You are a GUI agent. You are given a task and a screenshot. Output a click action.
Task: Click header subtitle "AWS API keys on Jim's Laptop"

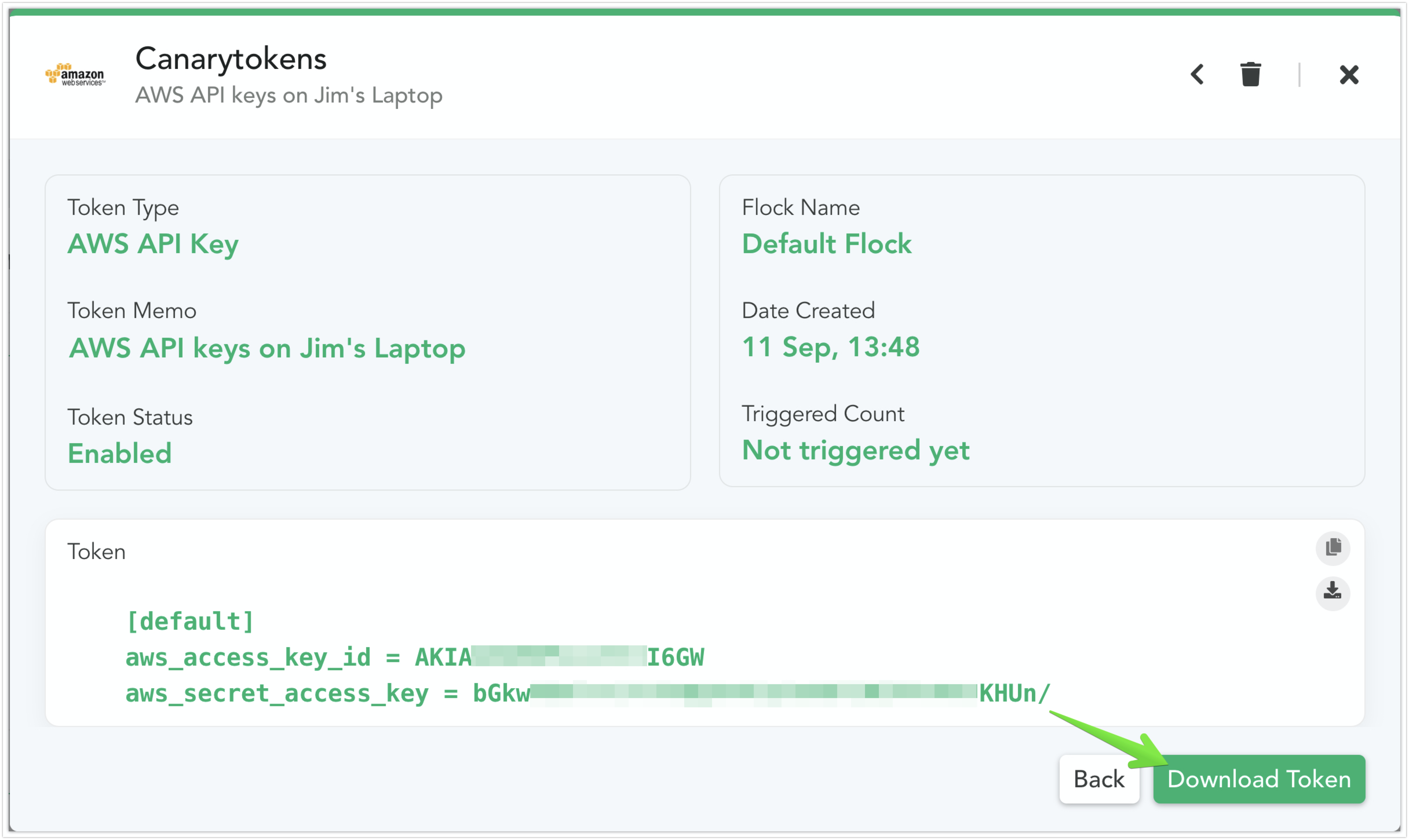(289, 96)
